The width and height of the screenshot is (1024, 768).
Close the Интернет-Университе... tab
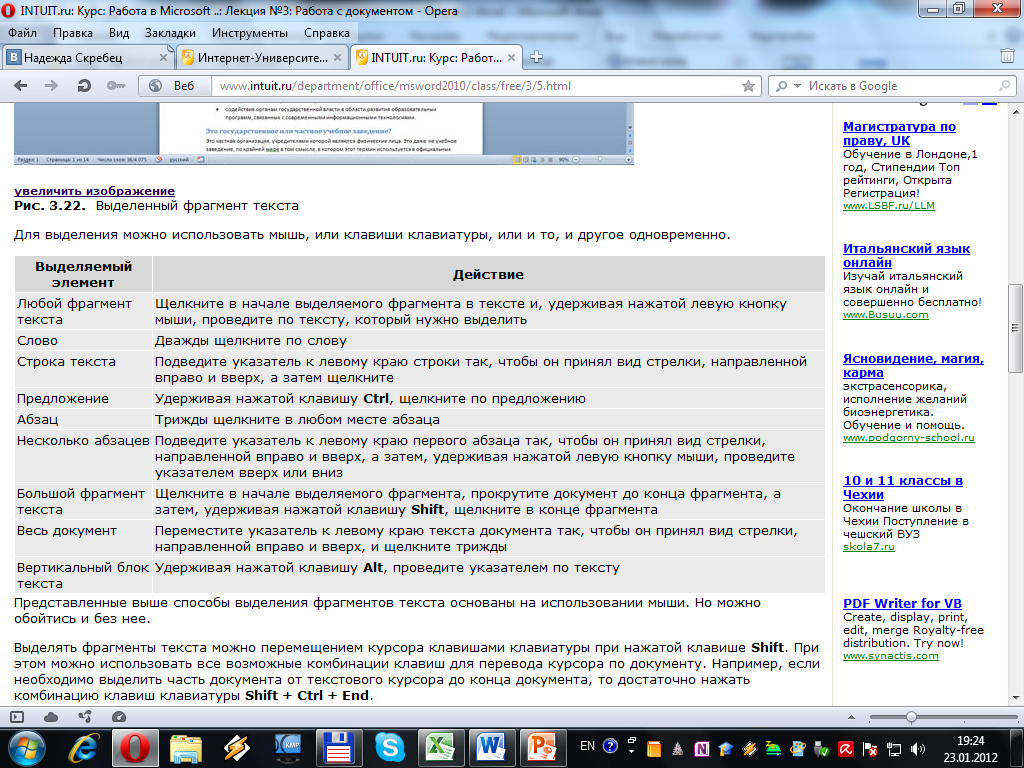tap(337, 57)
